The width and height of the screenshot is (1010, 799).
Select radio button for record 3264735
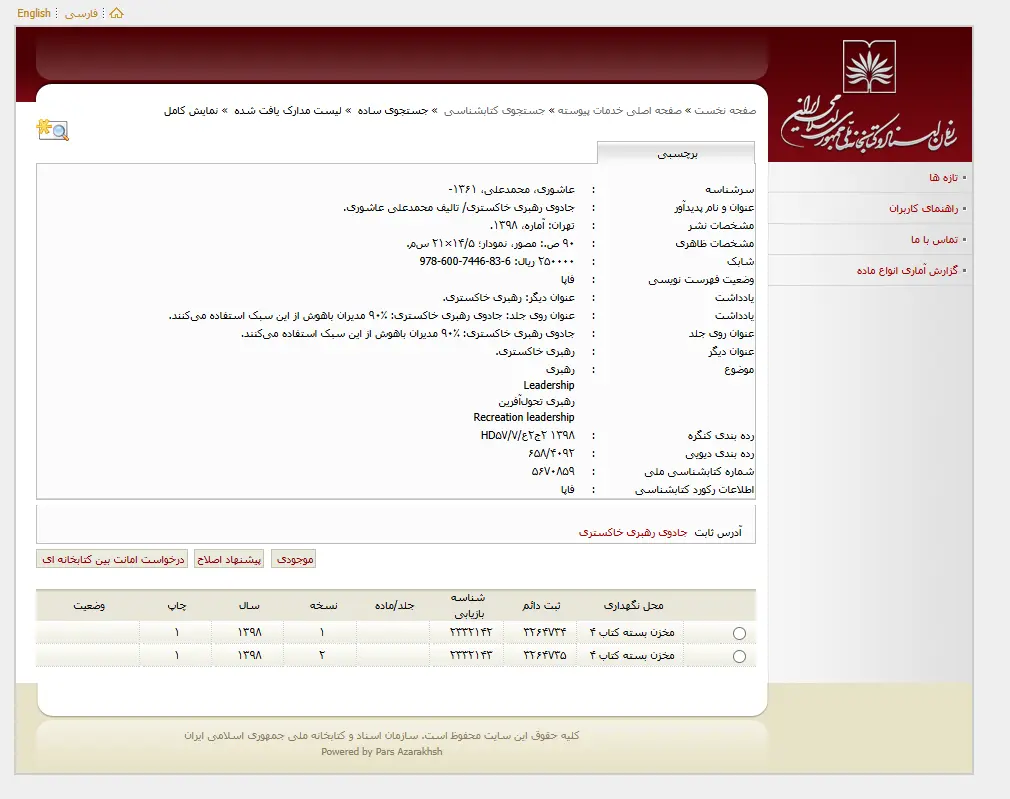click(x=739, y=656)
